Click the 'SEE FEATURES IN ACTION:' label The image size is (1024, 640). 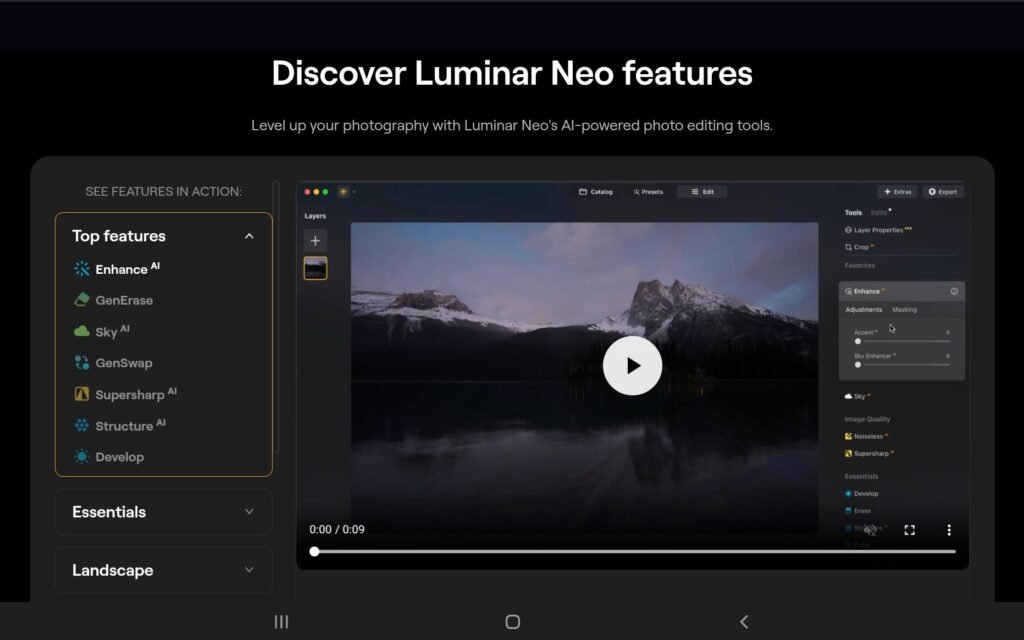163,191
